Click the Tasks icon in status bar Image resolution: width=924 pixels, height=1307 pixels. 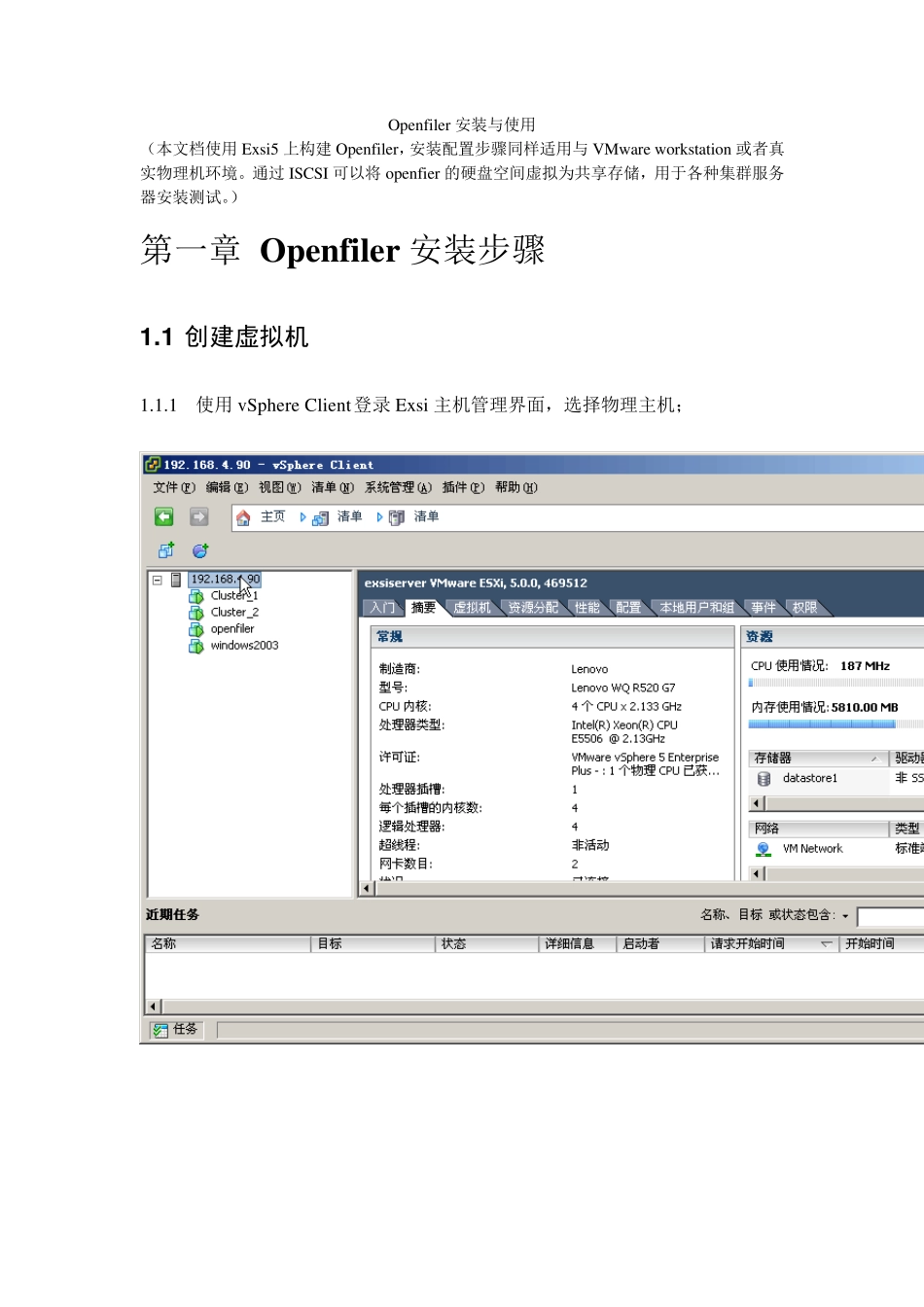point(160,1030)
